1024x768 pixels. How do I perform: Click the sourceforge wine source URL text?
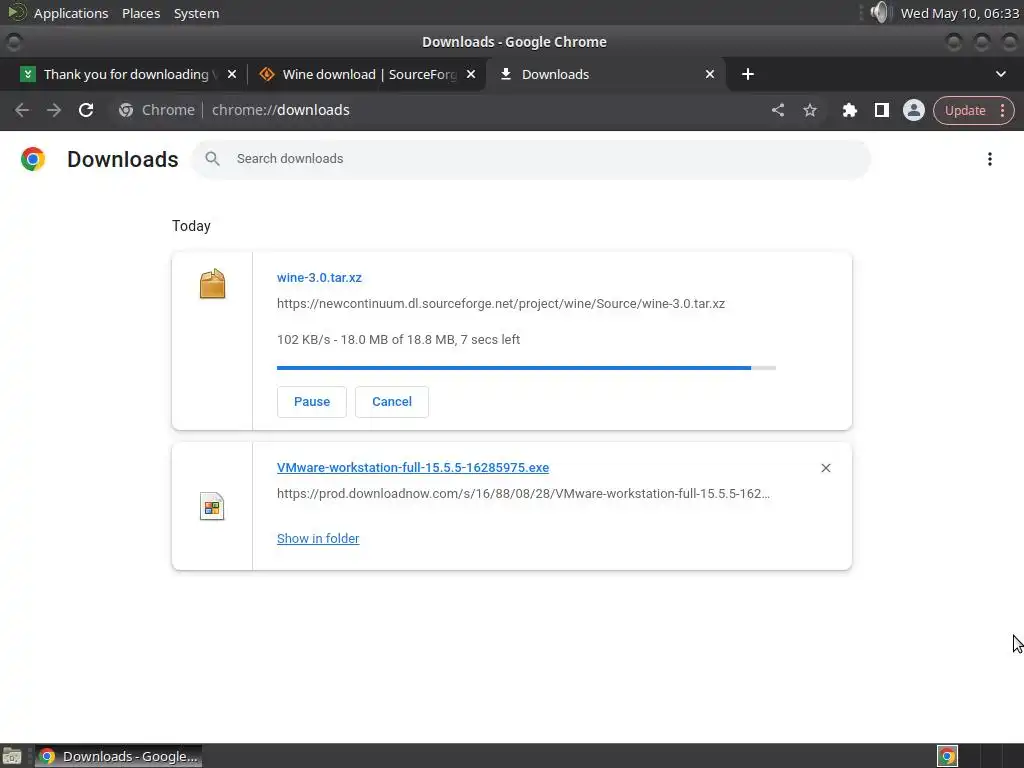click(501, 304)
